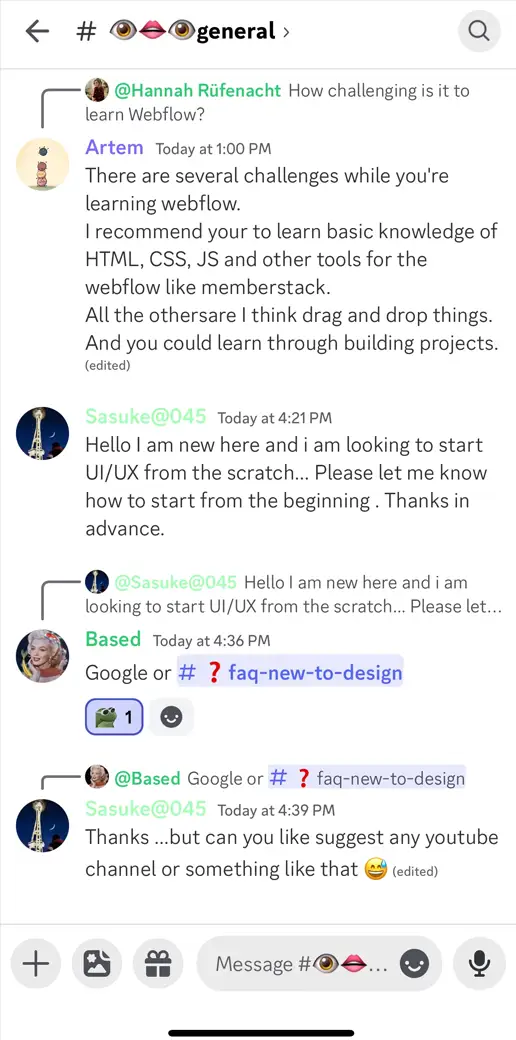516x1040 pixels.
Task: Jump to the replied Sasuke@045 message preview
Action: [x=293, y=594]
